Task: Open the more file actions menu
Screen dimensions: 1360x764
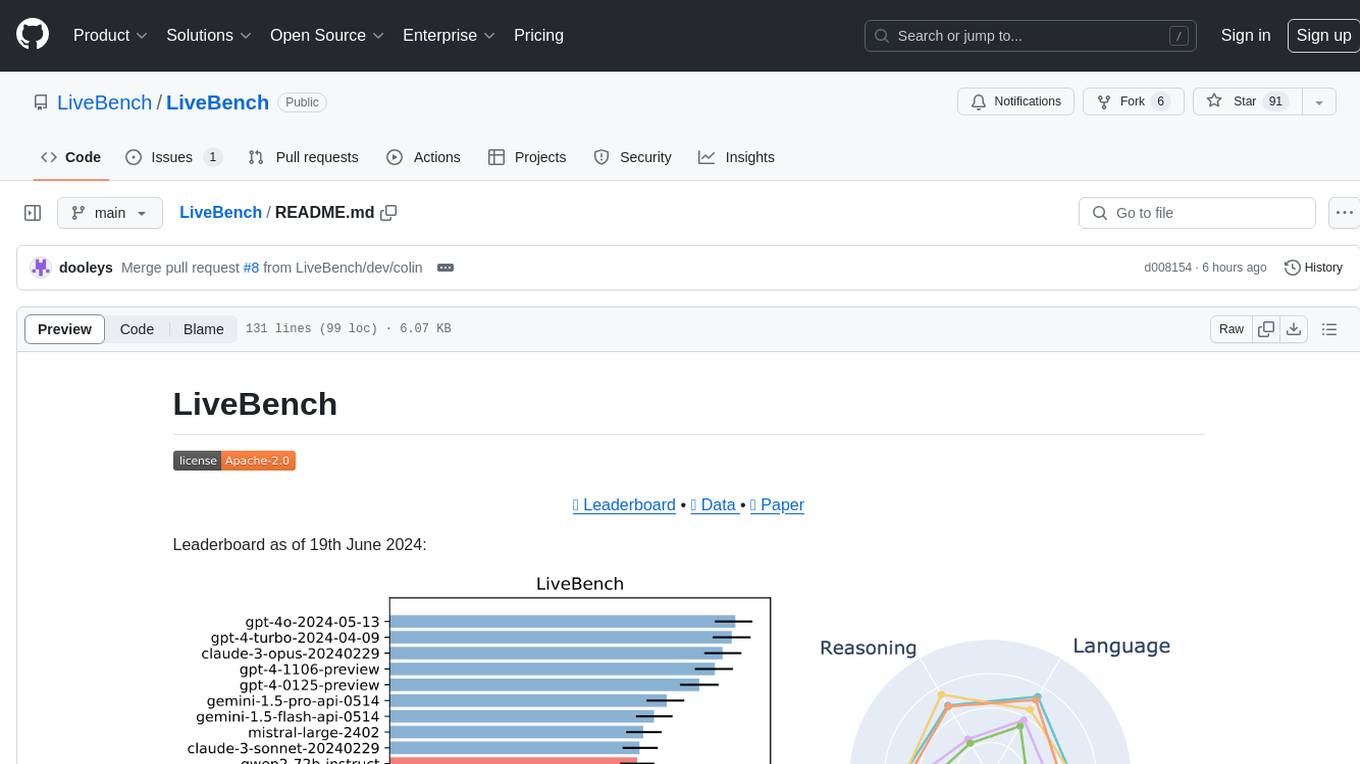Action: (1344, 213)
